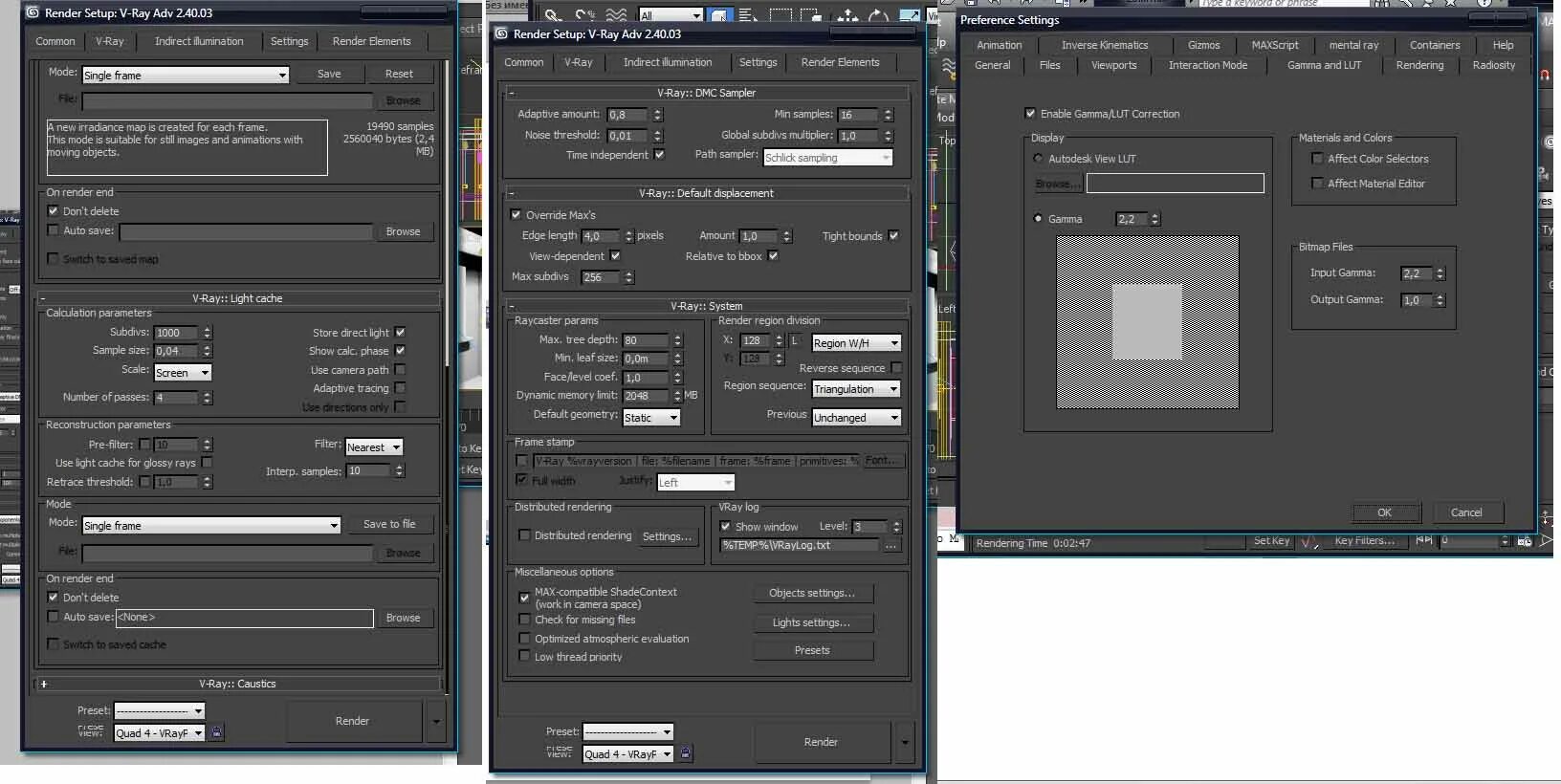
Task: Click the light cache Auto save path field
Action: (x=244, y=618)
